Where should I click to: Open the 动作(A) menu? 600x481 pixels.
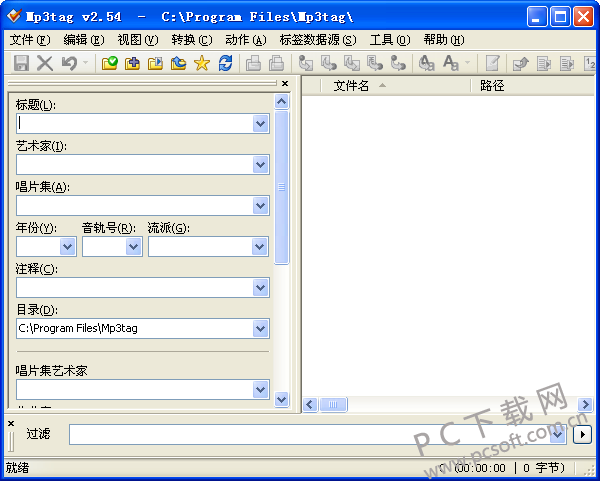(245, 40)
